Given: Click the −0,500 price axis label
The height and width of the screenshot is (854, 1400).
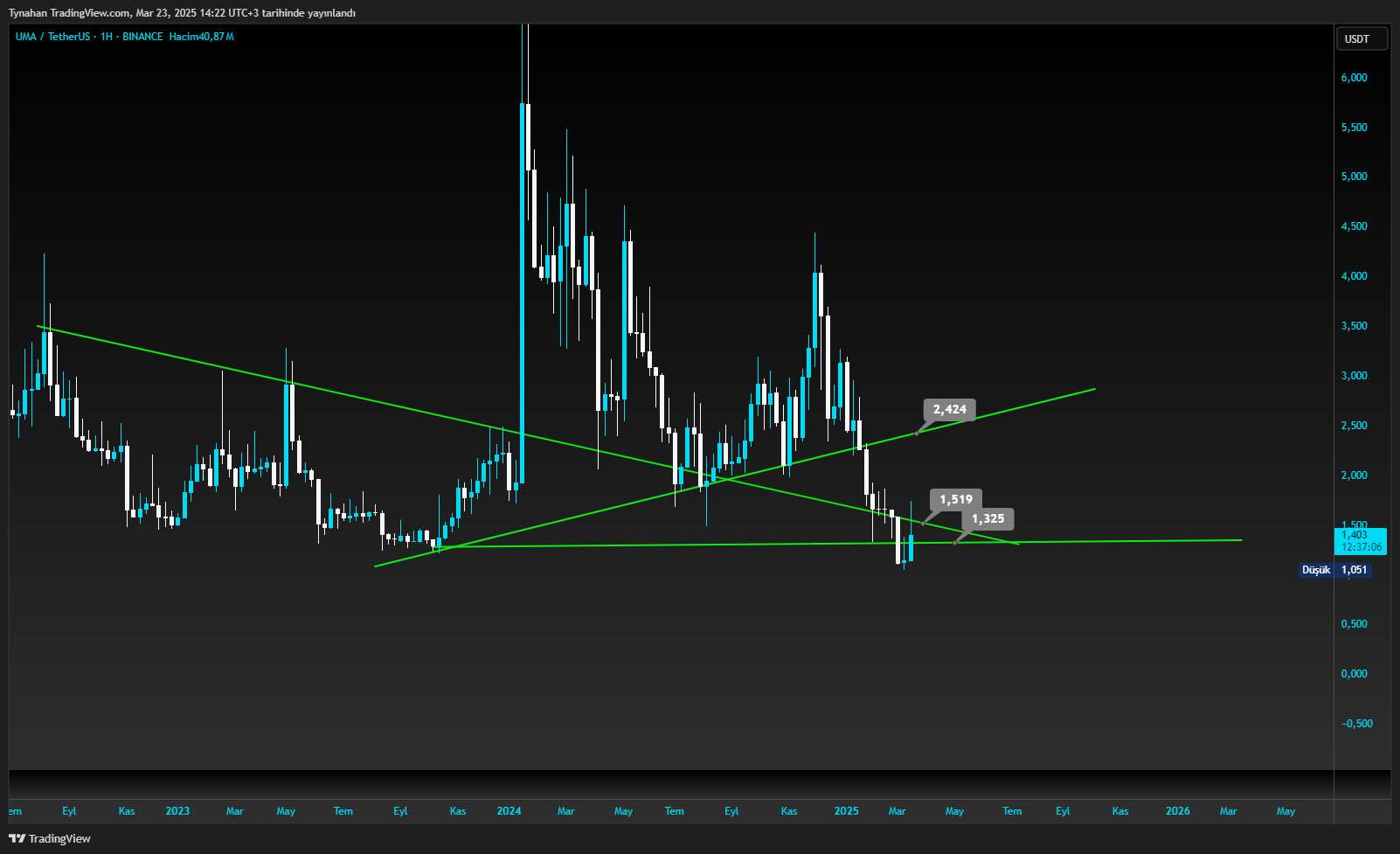Looking at the screenshot, I should click(1356, 724).
